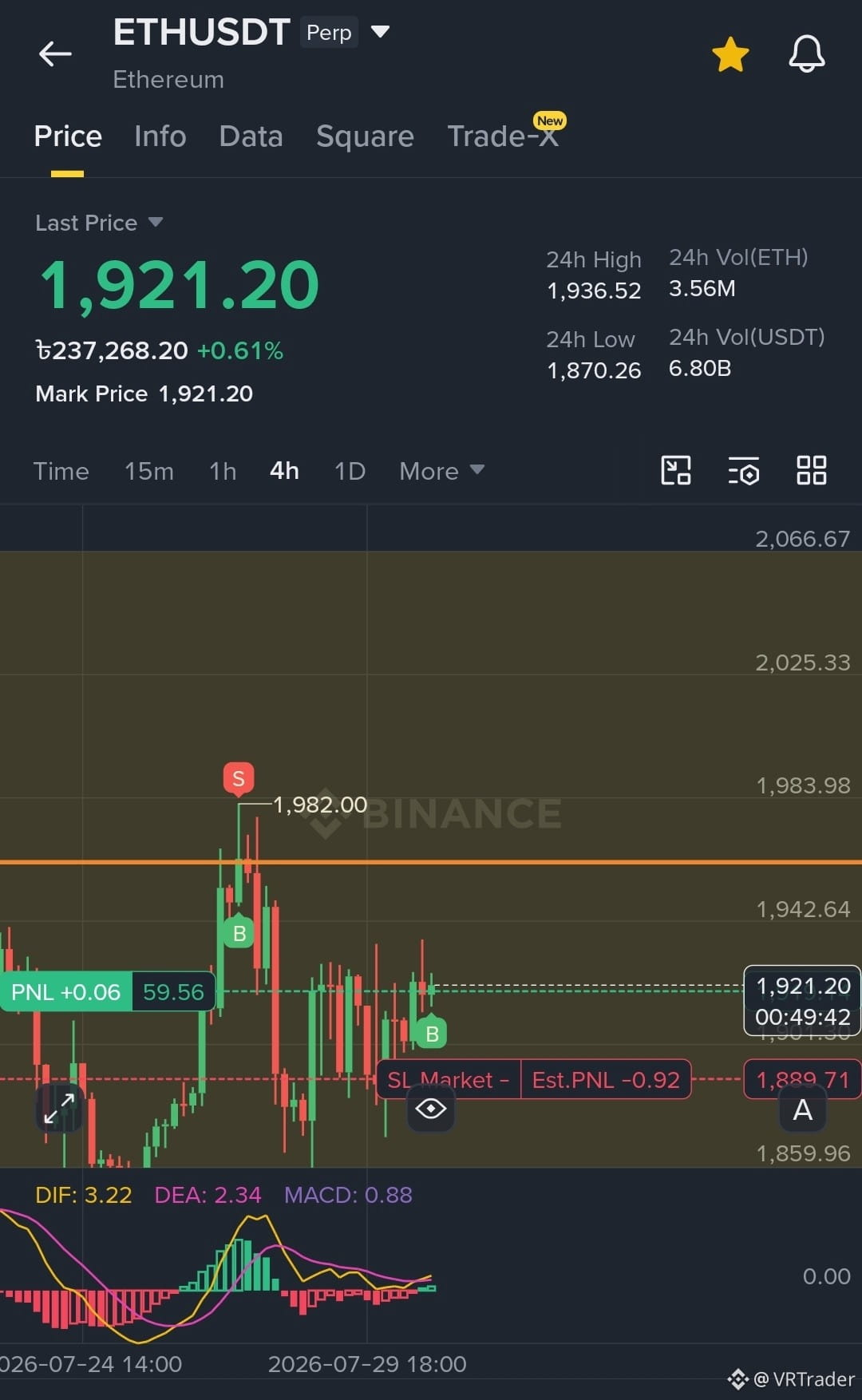Viewport: 862px width, 1400px height.
Task: Expand chart to fullscreen
Action: click(59, 1108)
